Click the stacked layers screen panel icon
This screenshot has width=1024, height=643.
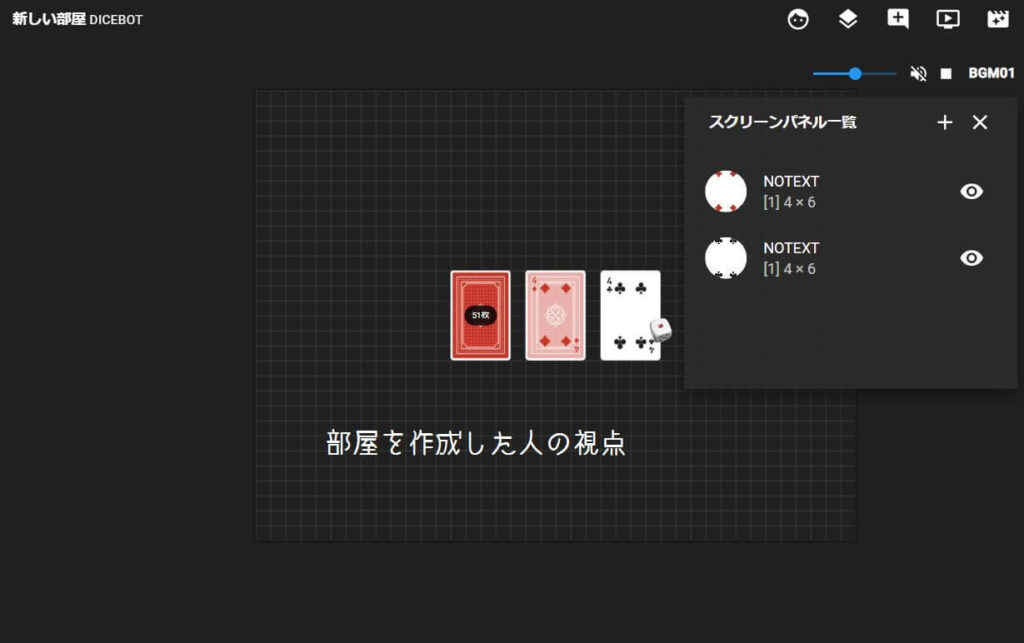click(848, 19)
